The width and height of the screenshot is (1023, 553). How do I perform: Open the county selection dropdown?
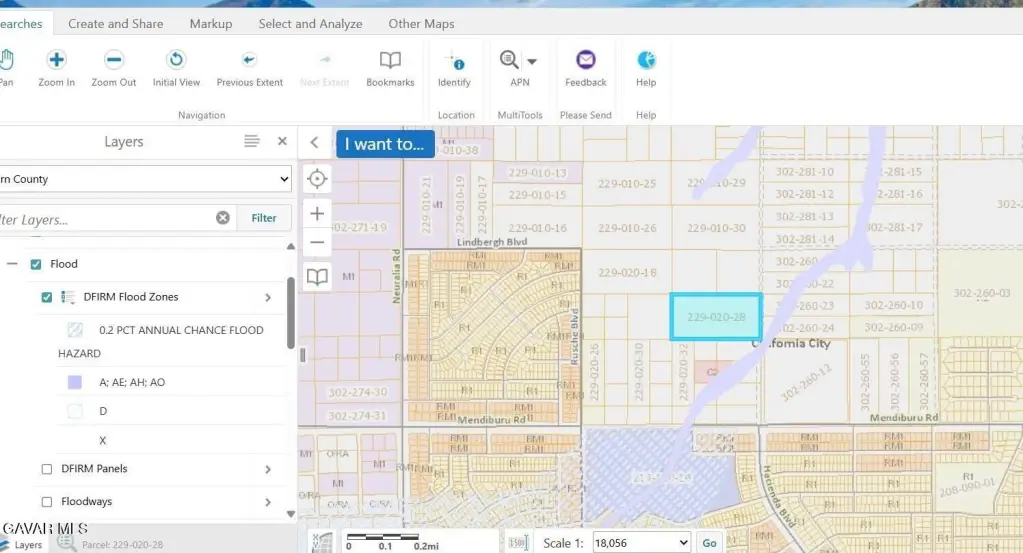pyautogui.click(x=145, y=179)
